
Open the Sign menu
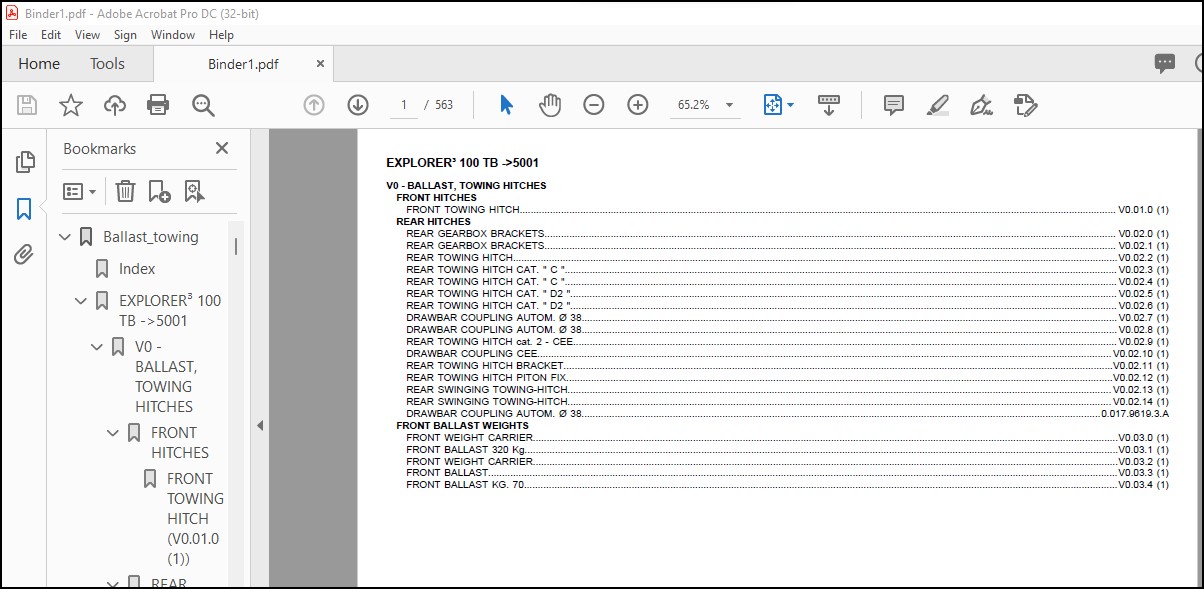125,34
